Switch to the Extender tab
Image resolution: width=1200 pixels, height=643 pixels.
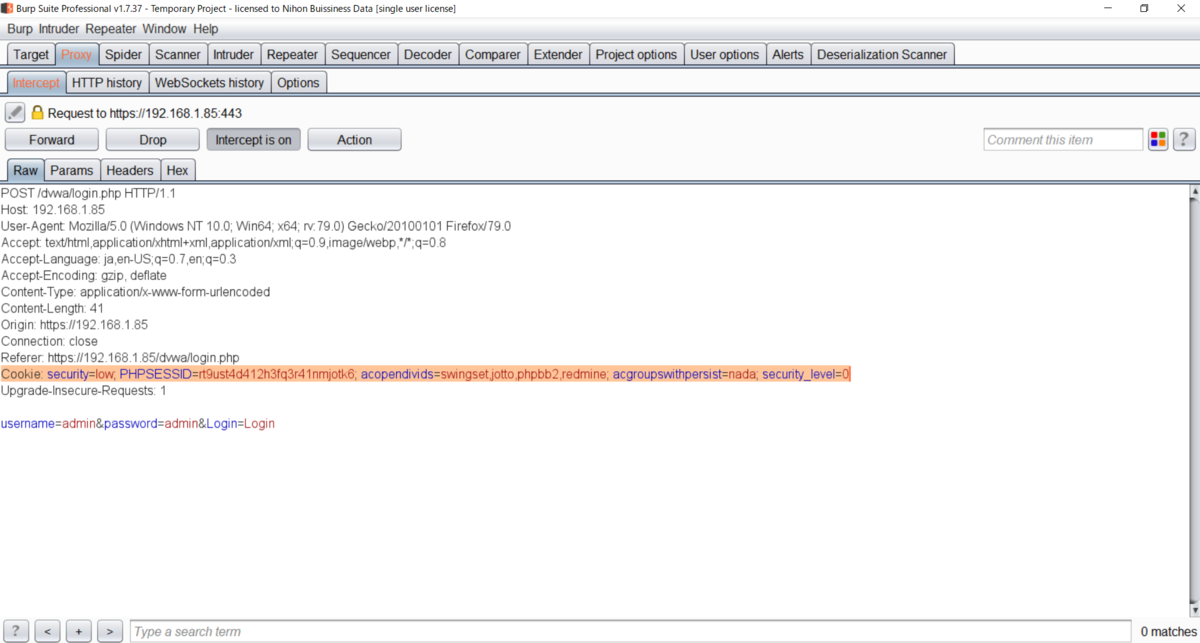558,54
